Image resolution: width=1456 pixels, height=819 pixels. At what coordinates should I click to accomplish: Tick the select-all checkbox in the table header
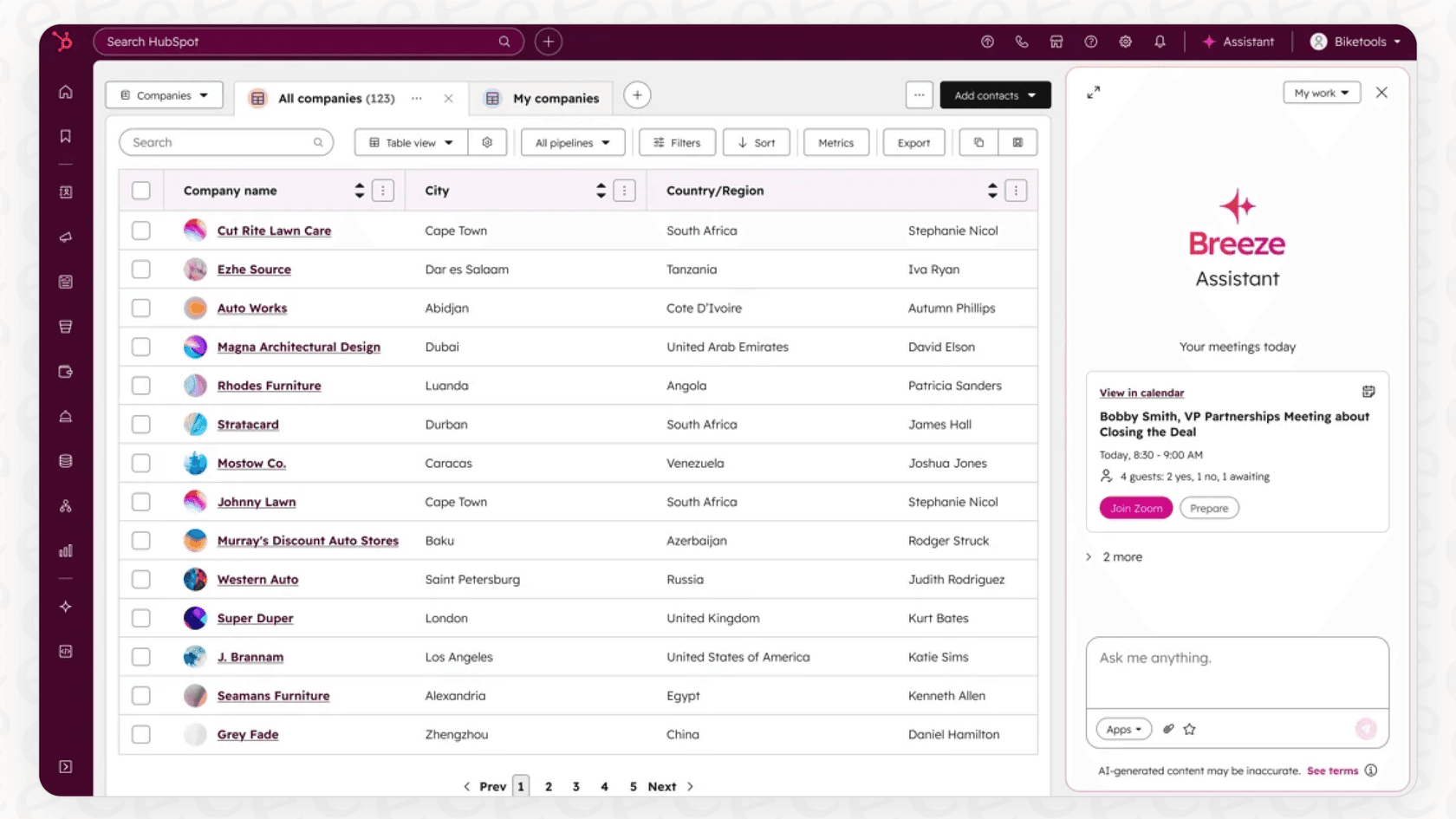tap(141, 190)
